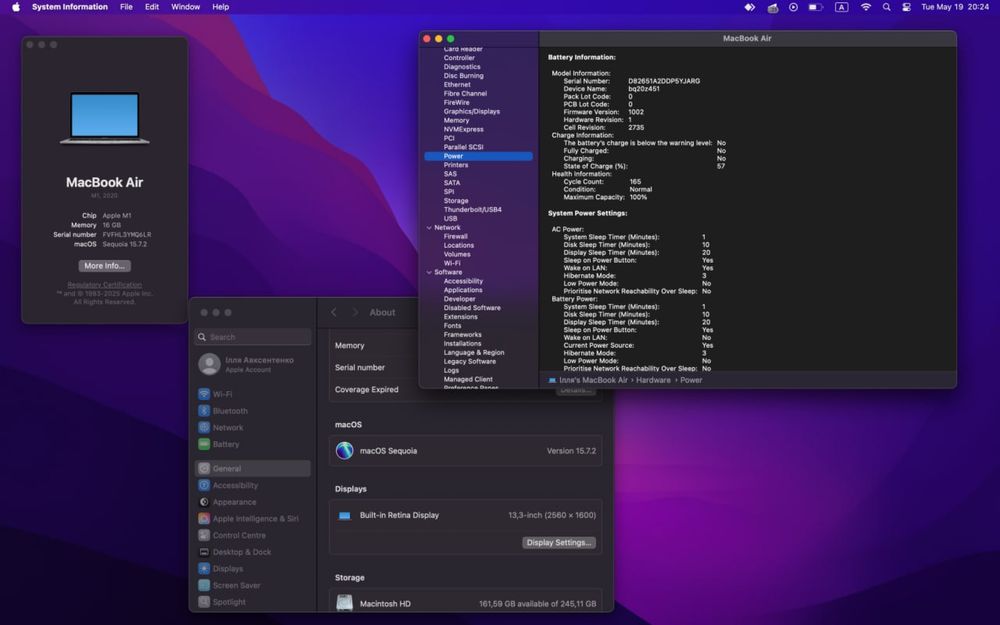Viewport: 1000px width, 625px height.
Task: Click the Built-in Retina Display icon
Action: (x=344, y=515)
